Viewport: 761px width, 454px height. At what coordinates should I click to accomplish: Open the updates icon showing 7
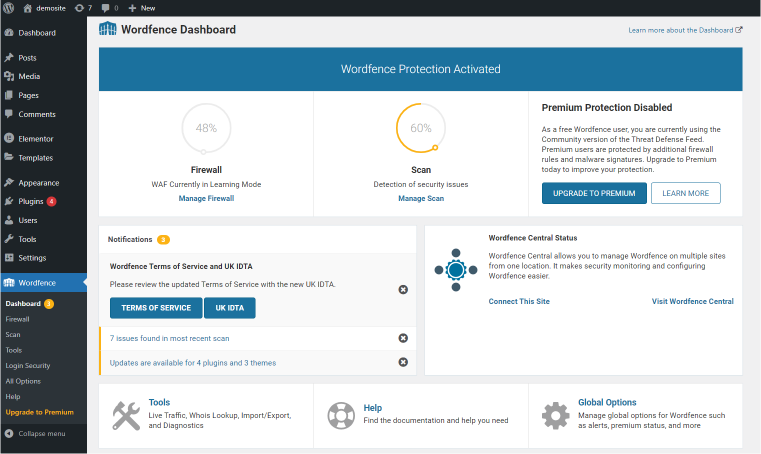[x=83, y=8]
